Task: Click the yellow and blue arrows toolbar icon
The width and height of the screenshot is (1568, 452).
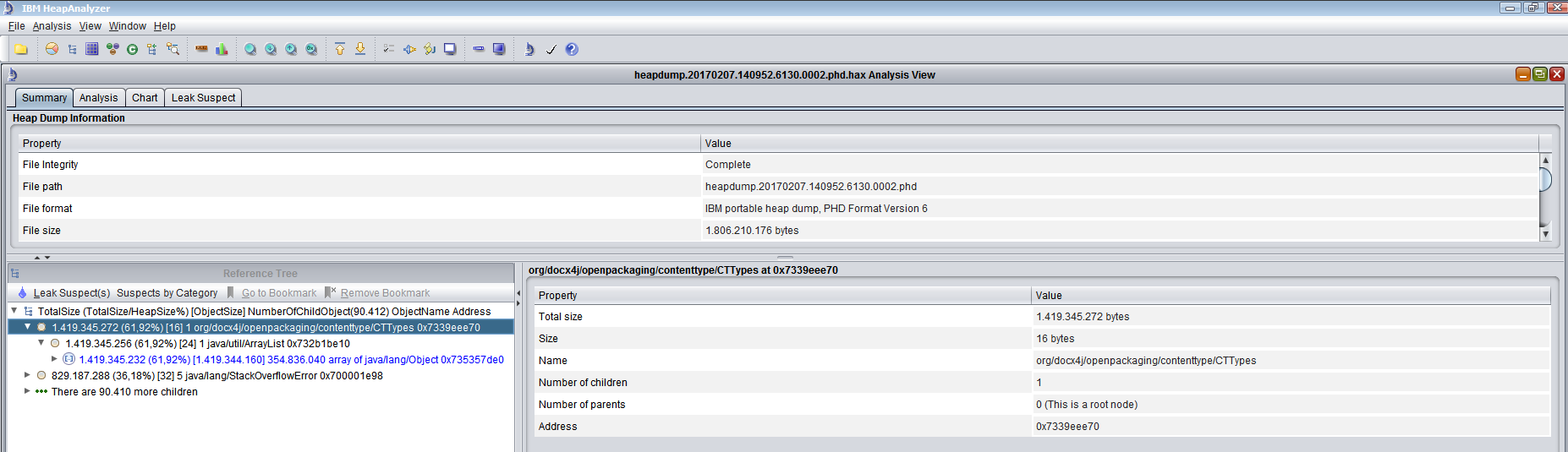Action: (x=430, y=49)
